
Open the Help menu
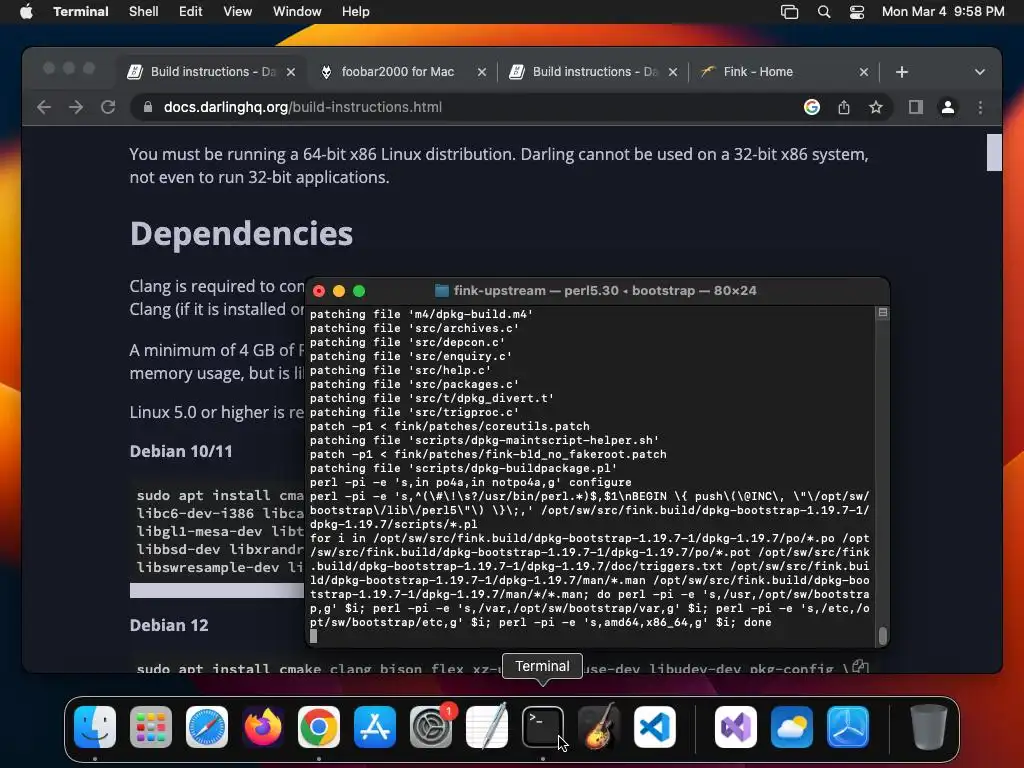(356, 12)
